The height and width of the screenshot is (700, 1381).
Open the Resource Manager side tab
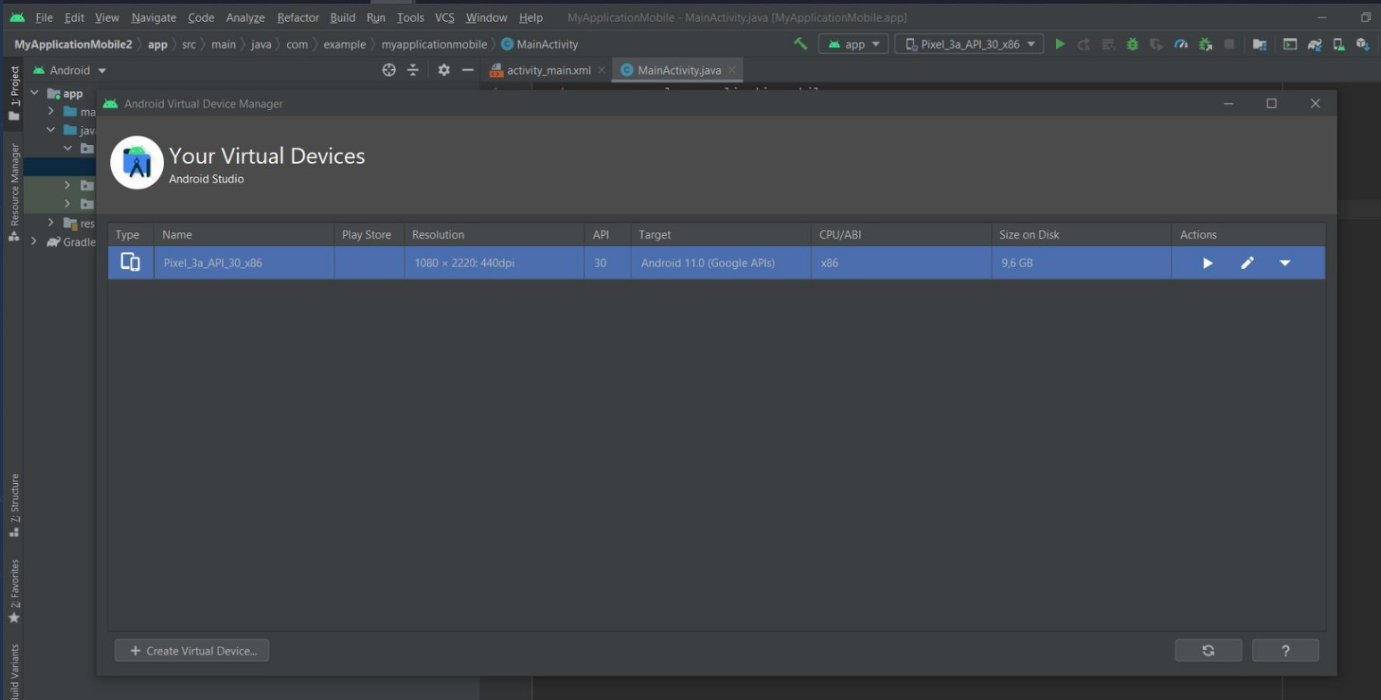[x=14, y=192]
